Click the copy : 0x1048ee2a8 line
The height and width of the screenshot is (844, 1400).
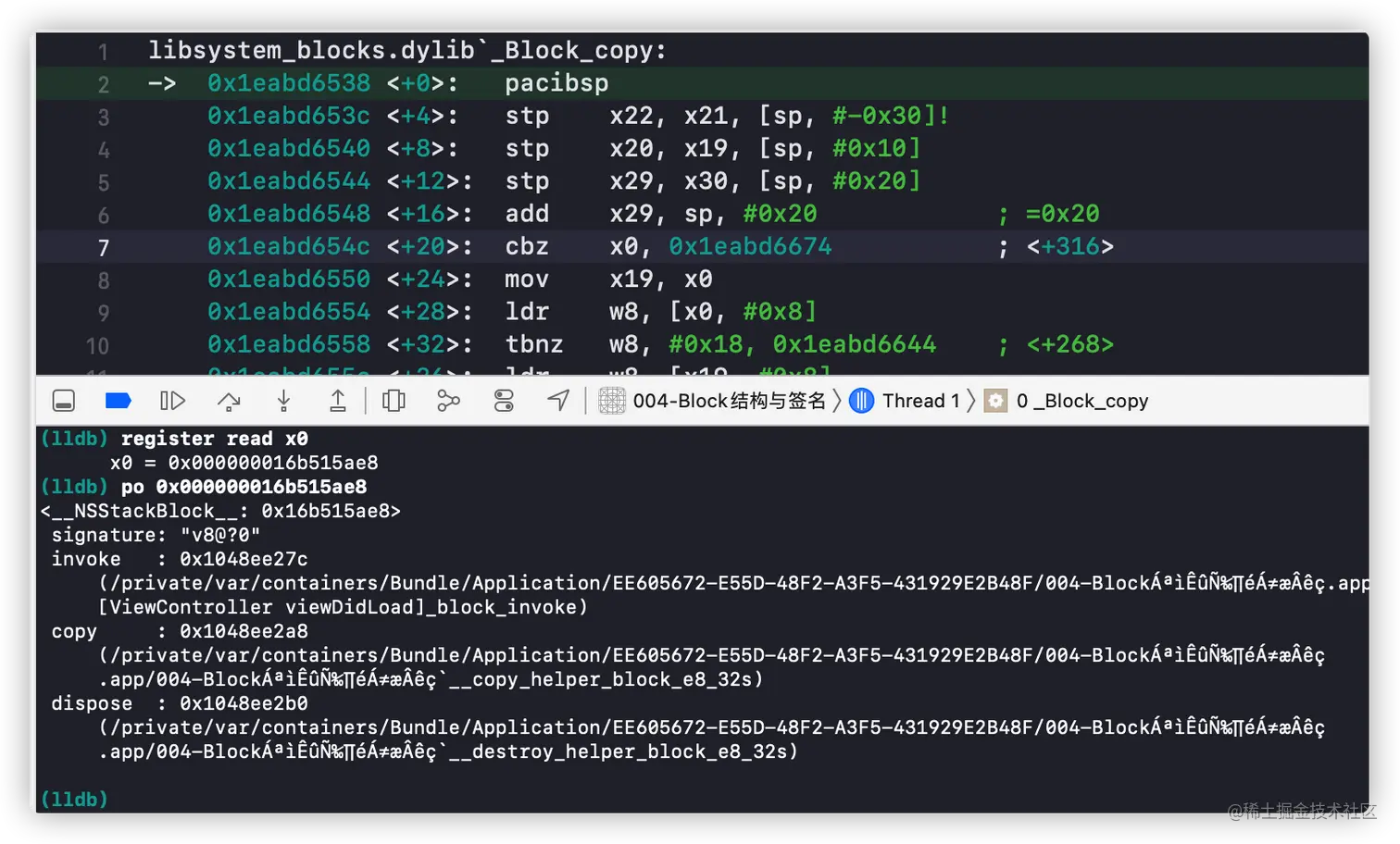coord(180,631)
